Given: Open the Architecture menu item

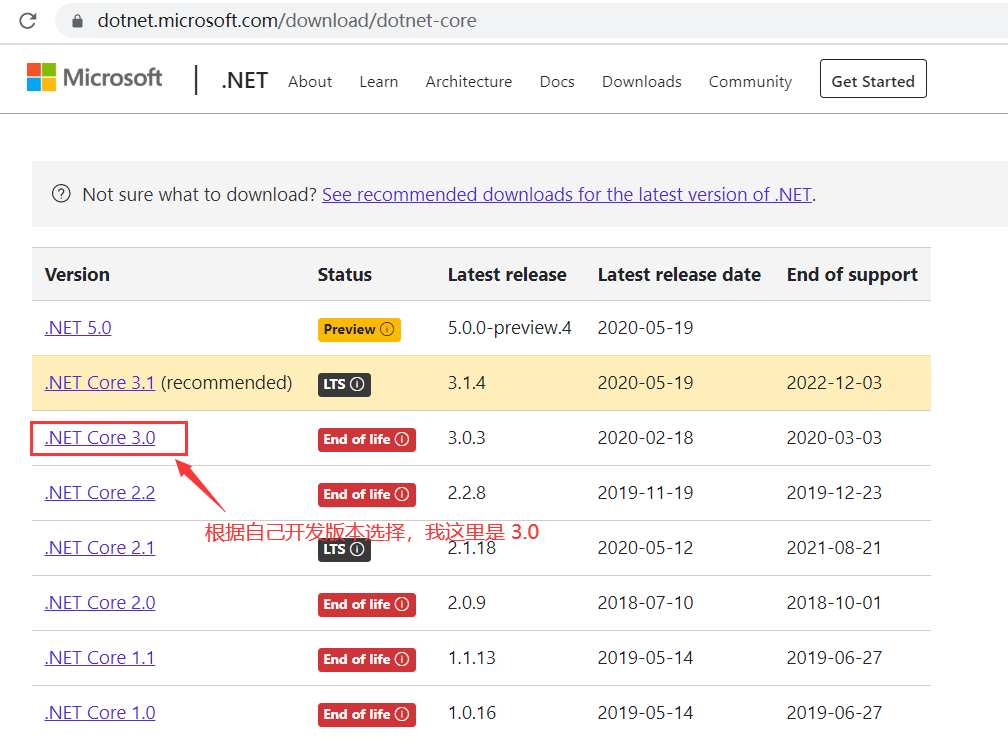Looking at the screenshot, I should click(x=469, y=82).
